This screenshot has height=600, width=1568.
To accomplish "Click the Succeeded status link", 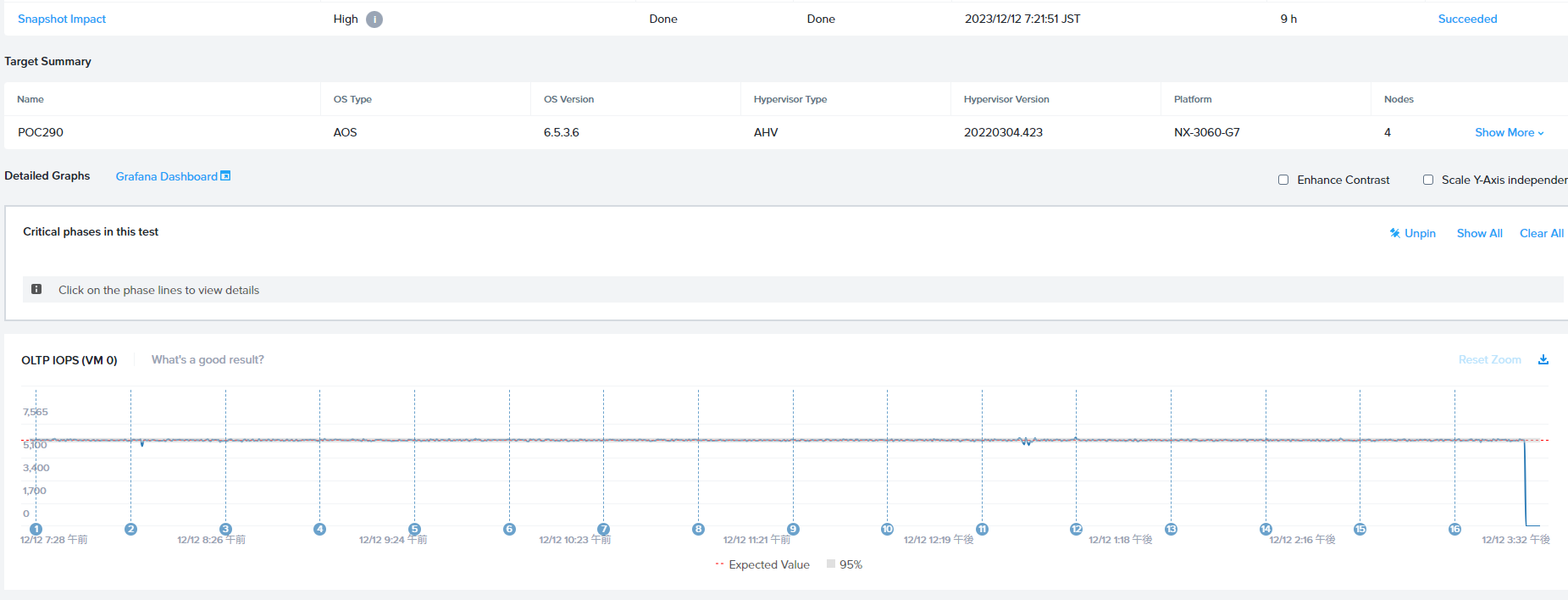I will pos(1467,19).
